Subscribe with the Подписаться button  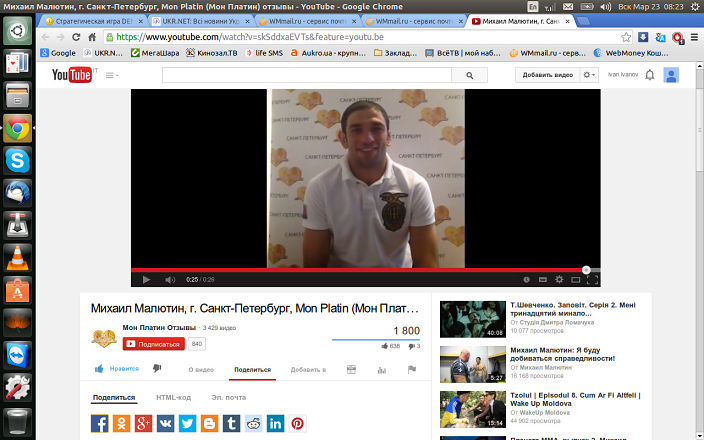[x=153, y=344]
